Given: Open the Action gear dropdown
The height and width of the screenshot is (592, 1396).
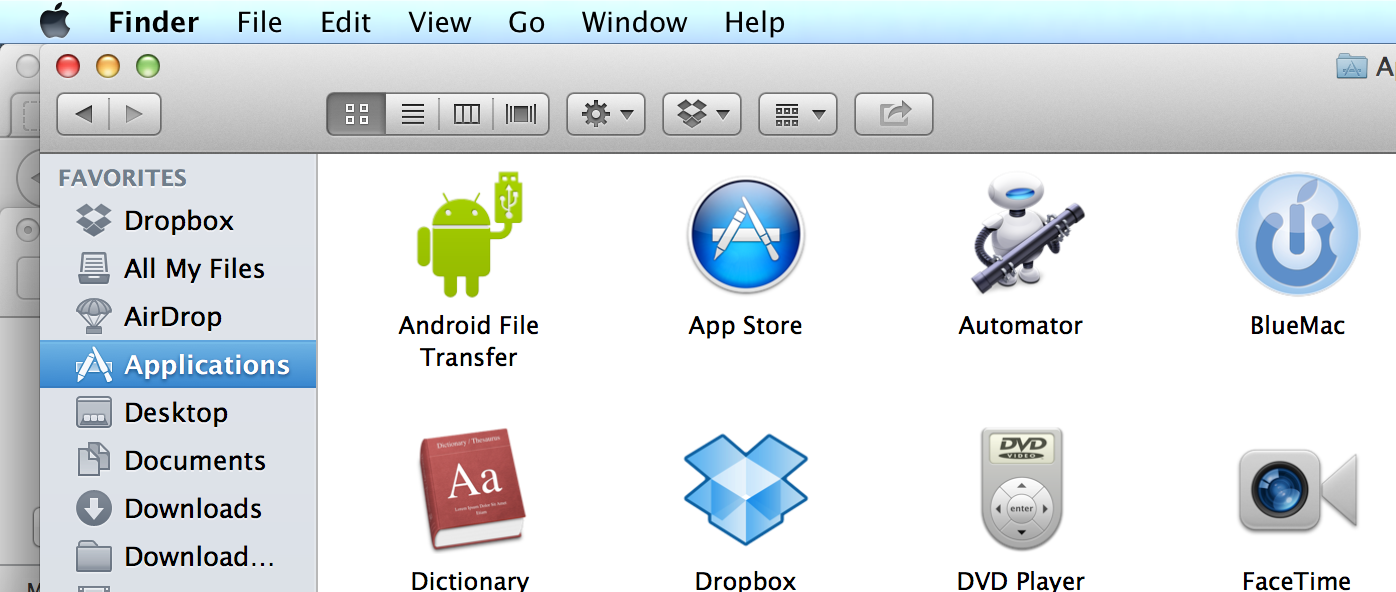Looking at the screenshot, I should click(x=606, y=114).
